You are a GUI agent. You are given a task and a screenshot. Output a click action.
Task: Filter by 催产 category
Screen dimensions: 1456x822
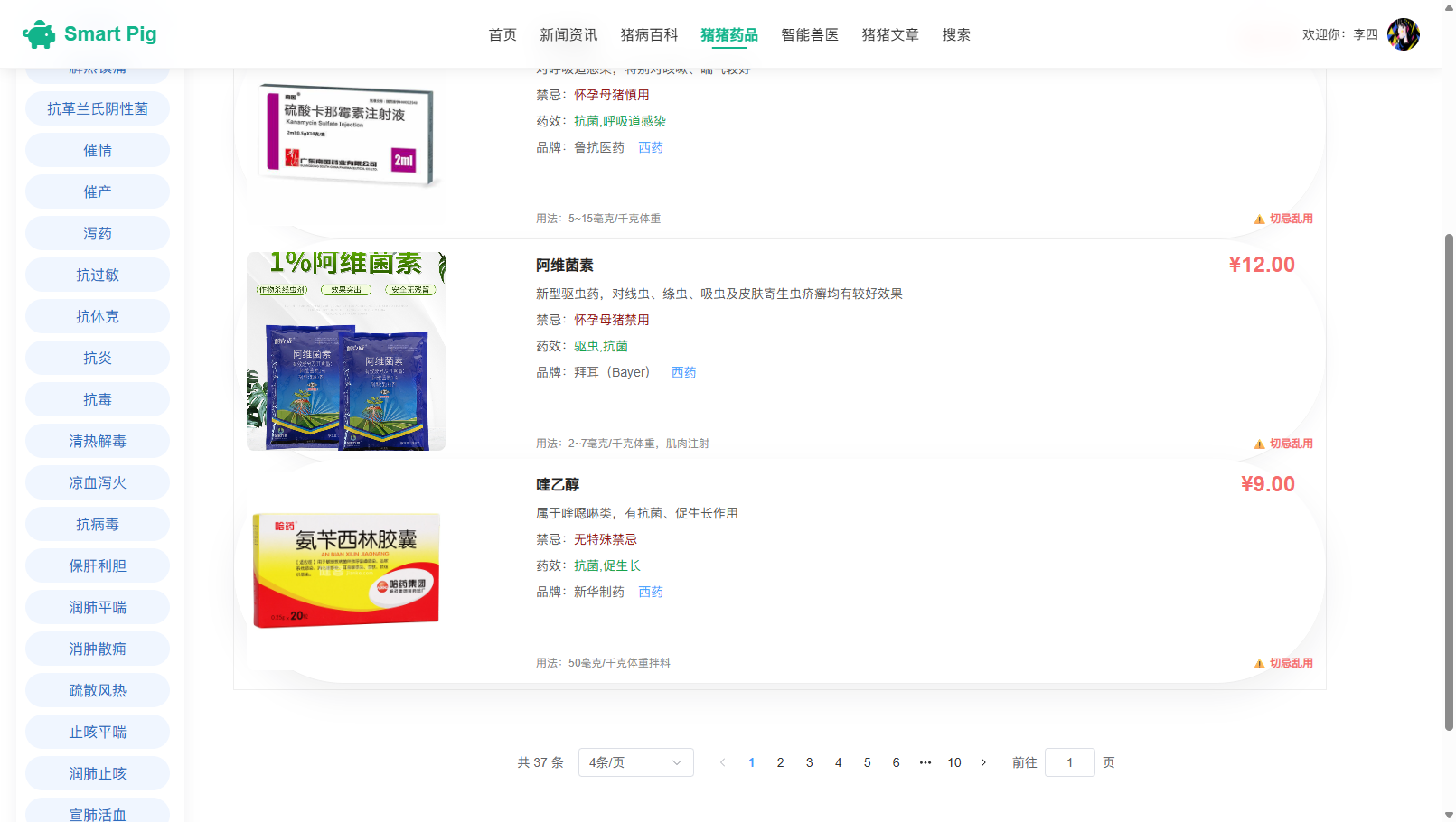pyautogui.click(x=98, y=191)
